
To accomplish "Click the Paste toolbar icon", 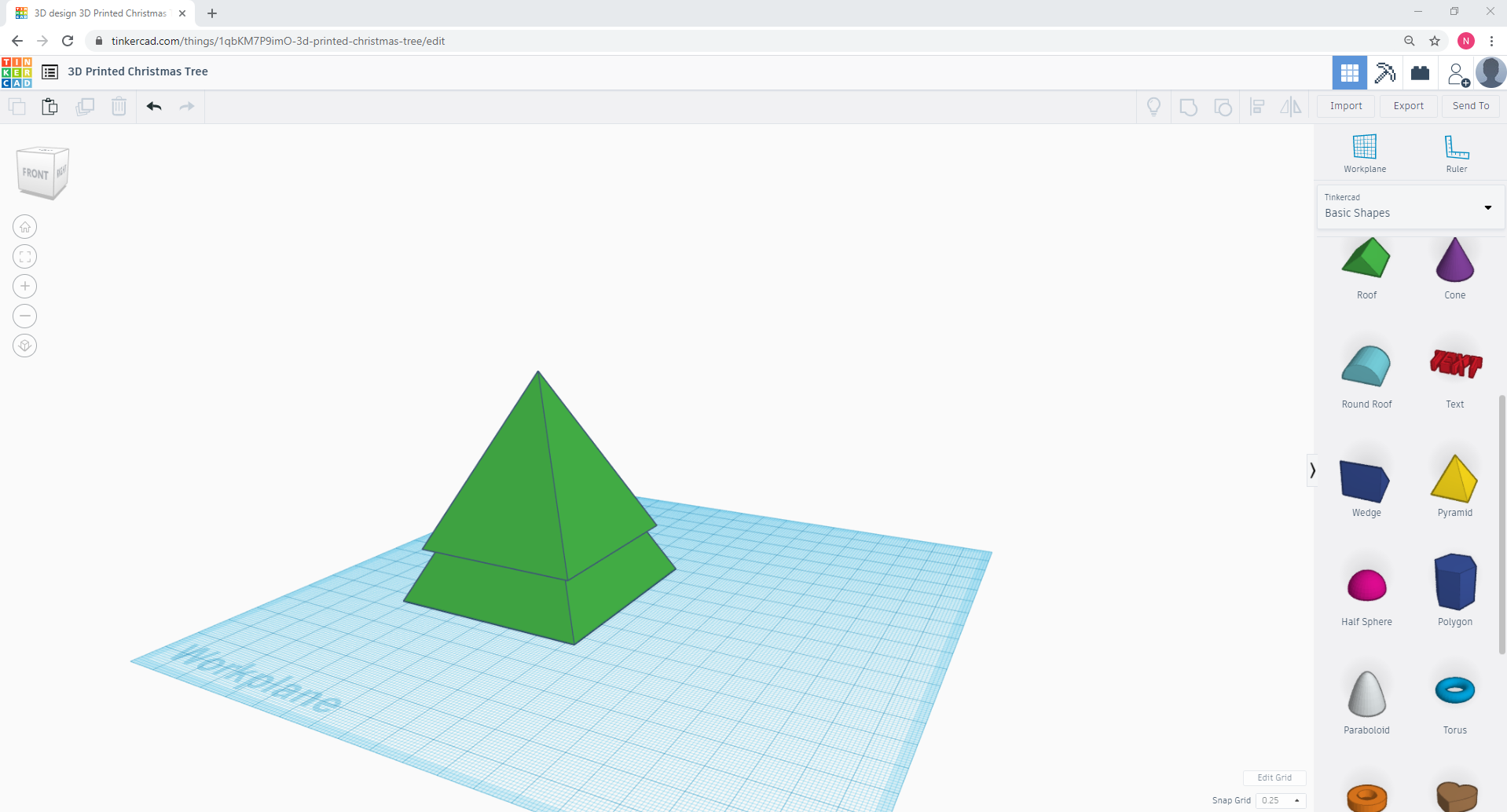I will tap(49, 106).
